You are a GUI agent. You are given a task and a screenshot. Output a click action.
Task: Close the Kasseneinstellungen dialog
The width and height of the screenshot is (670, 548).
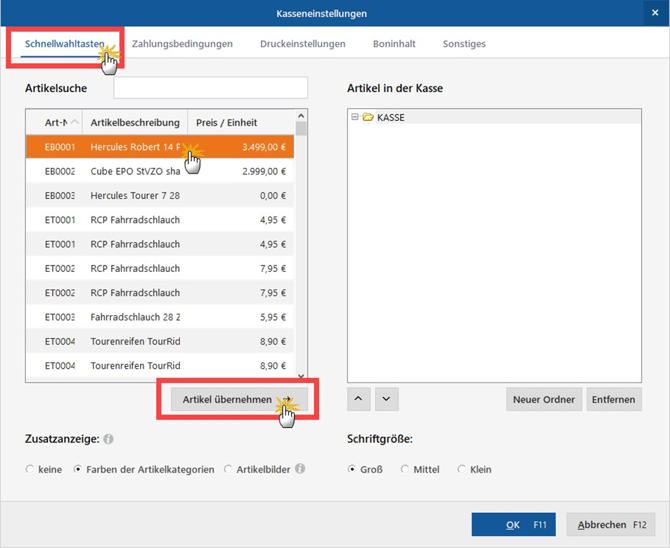pos(655,13)
